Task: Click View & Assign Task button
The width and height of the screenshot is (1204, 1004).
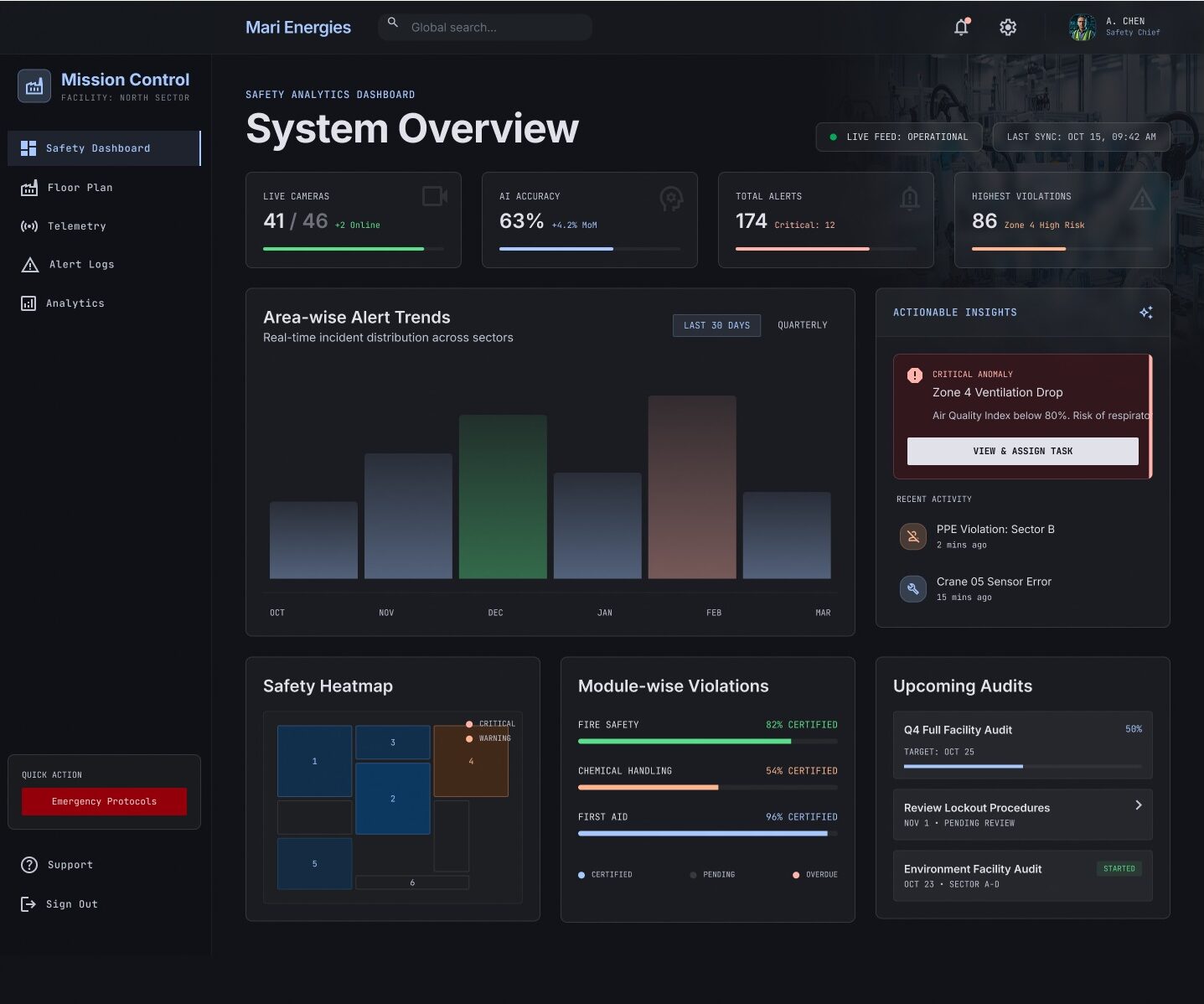Action: (1022, 451)
